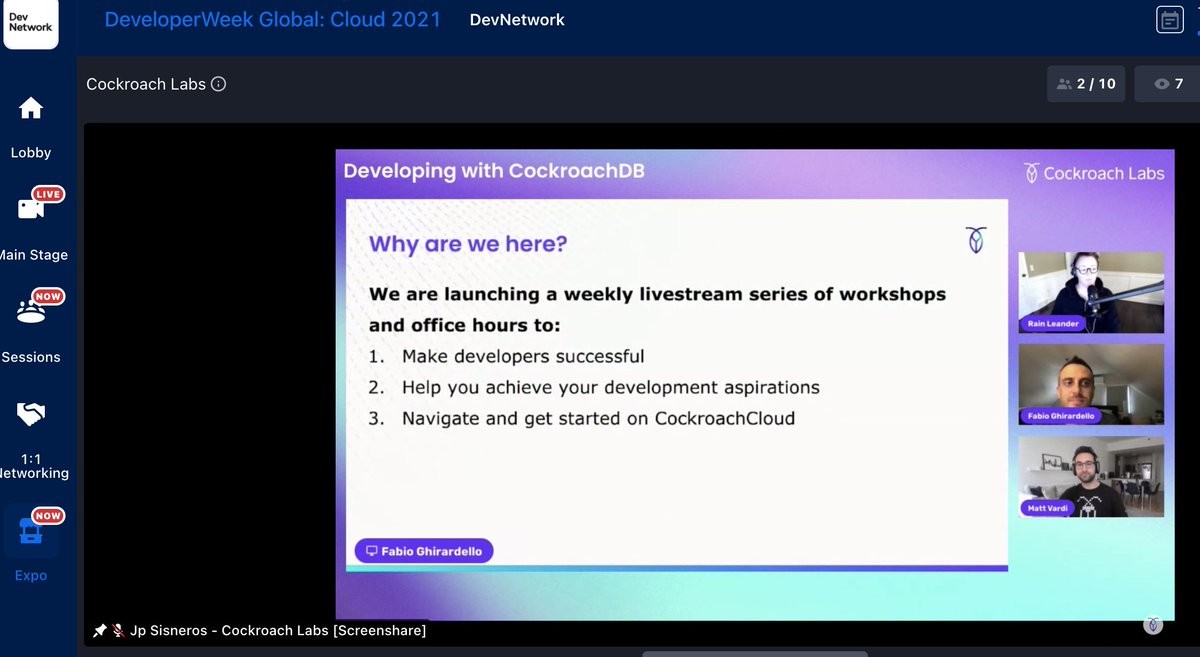The image size is (1200, 657).
Task: Select the Sessions label in sidebar
Action: [x=31, y=357]
